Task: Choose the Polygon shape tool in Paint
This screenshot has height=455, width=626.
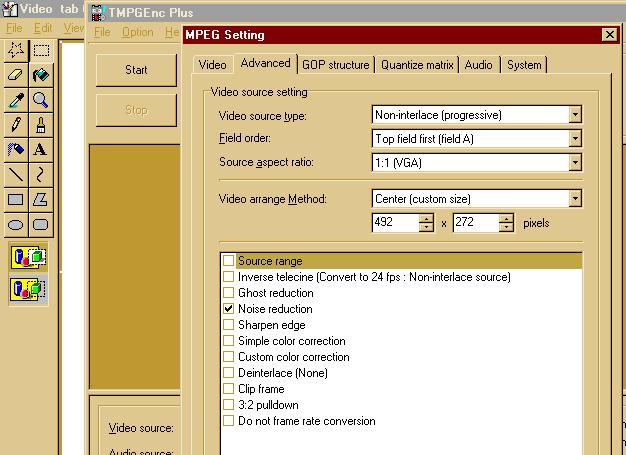Action: pyautogui.click(x=41, y=200)
